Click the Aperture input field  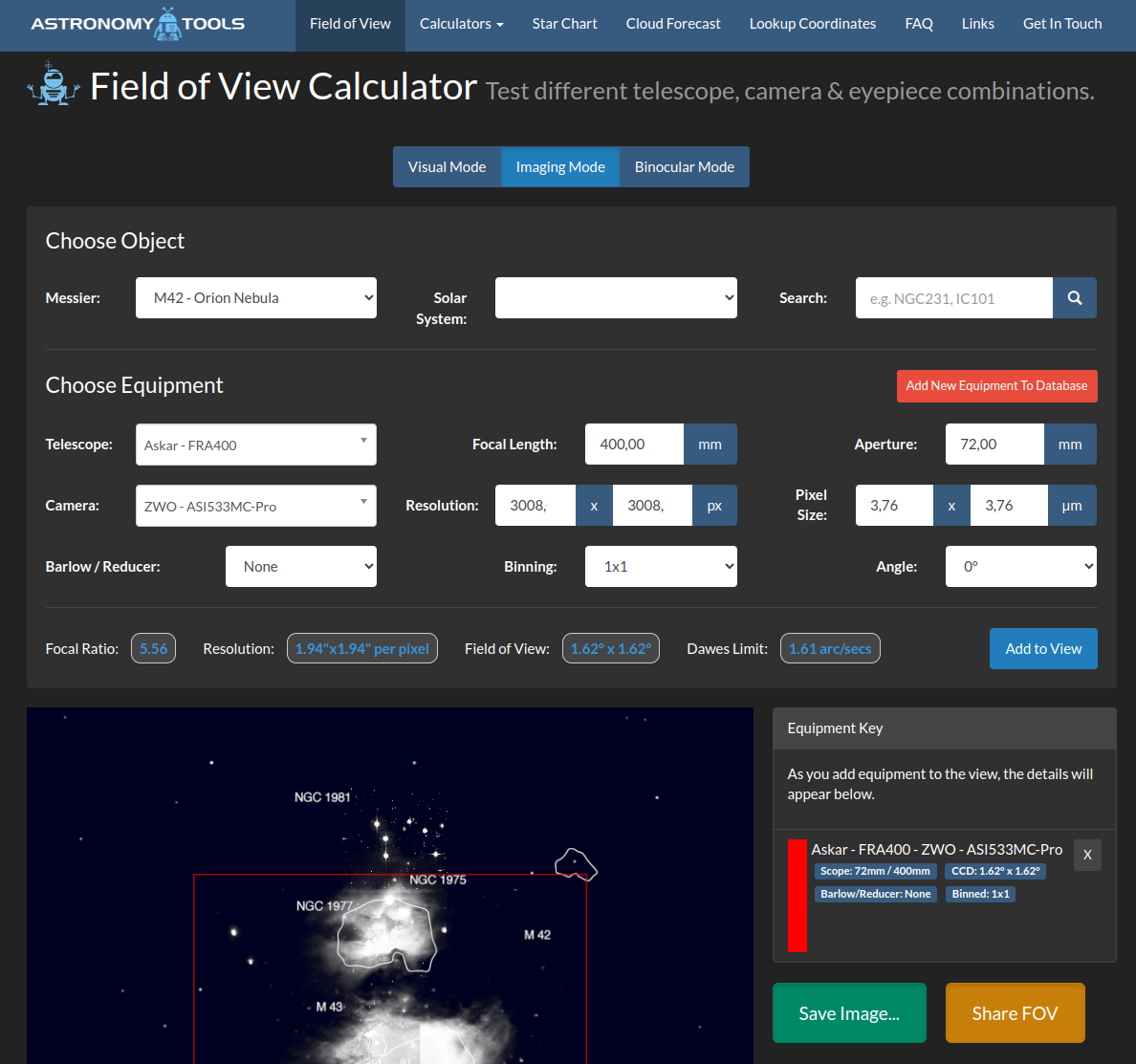994,444
